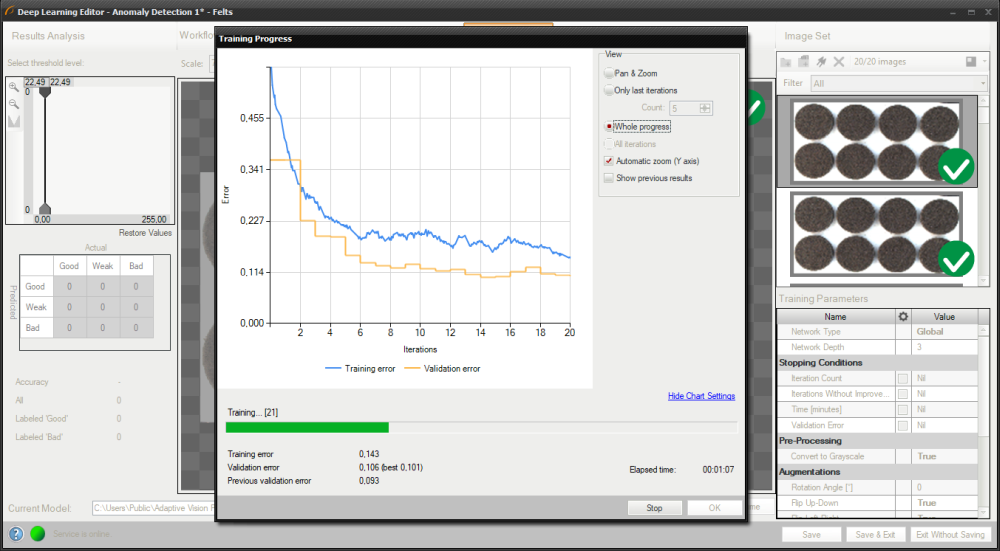
Task: Click the top threshold slider handle
Action: pos(43,91)
